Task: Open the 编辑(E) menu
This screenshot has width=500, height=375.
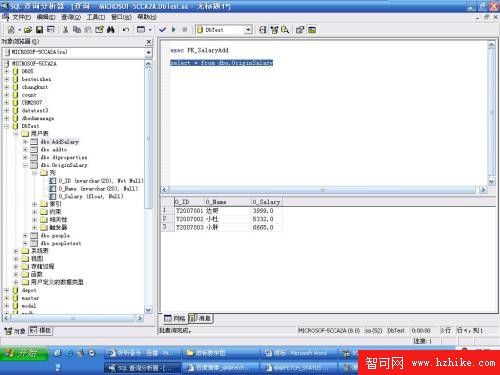Action: [46, 17]
